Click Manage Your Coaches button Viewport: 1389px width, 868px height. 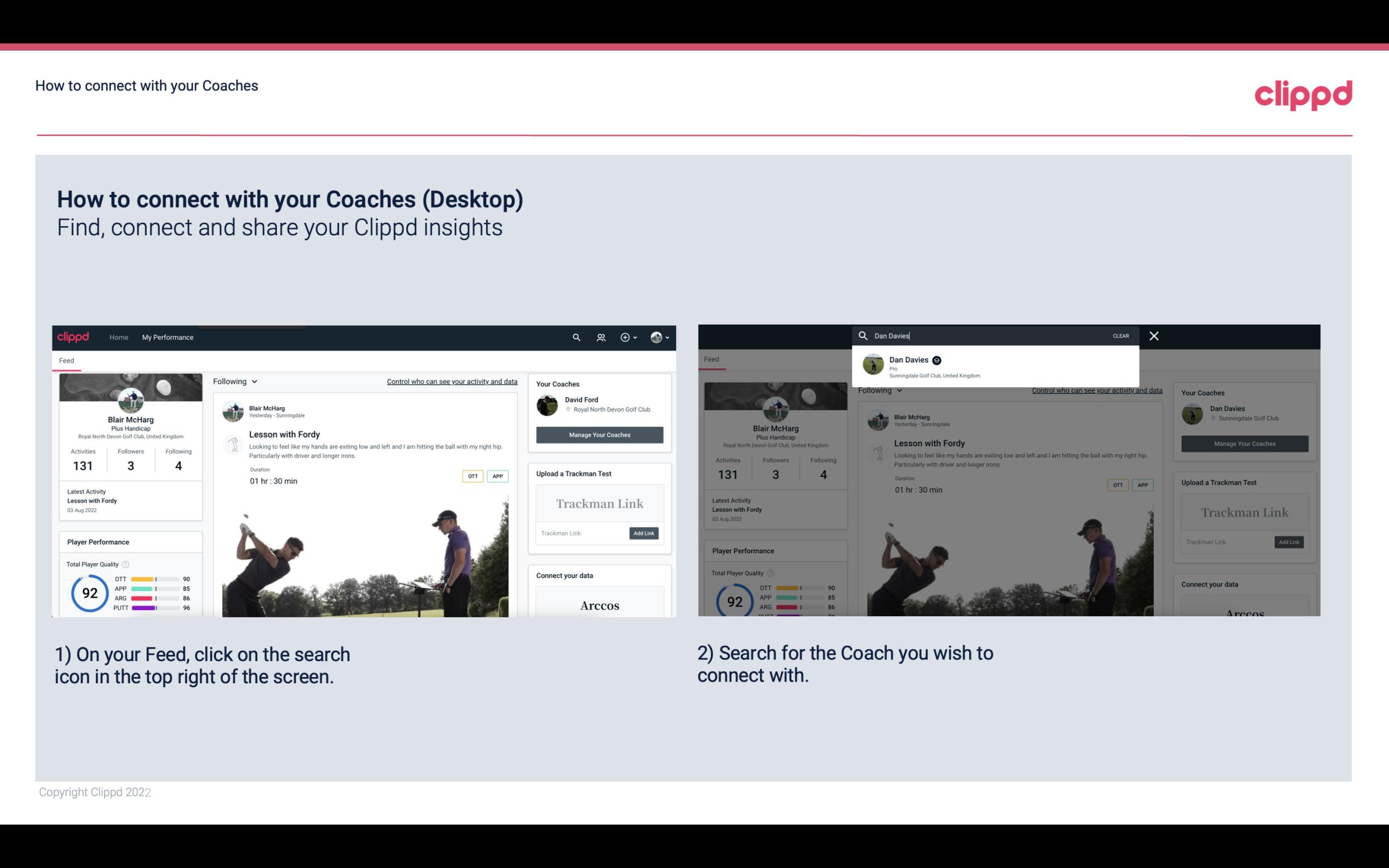(599, 434)
